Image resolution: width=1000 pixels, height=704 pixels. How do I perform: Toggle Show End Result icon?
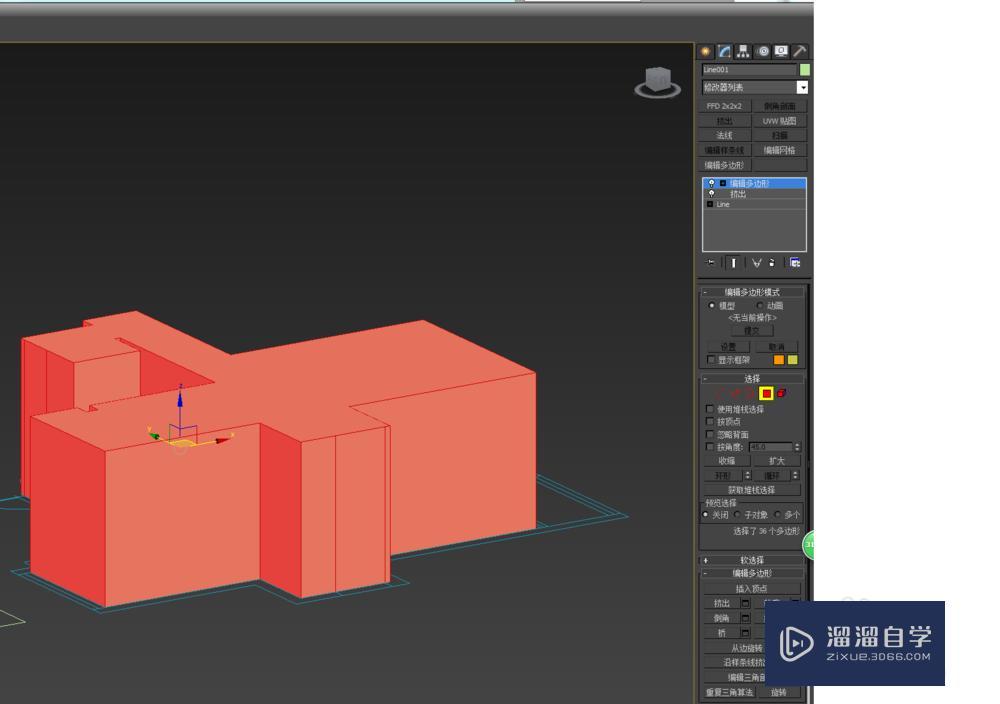[733, 263]
